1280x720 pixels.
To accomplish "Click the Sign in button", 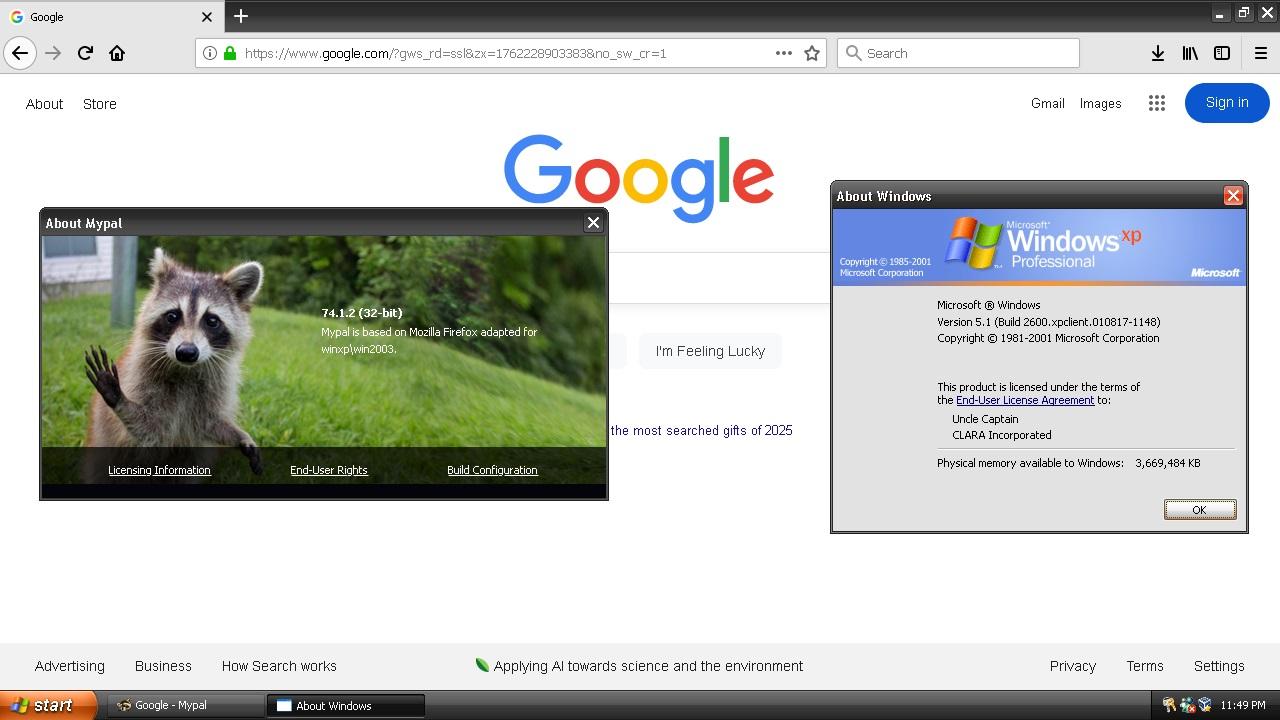I will (x=1226, y=103).
